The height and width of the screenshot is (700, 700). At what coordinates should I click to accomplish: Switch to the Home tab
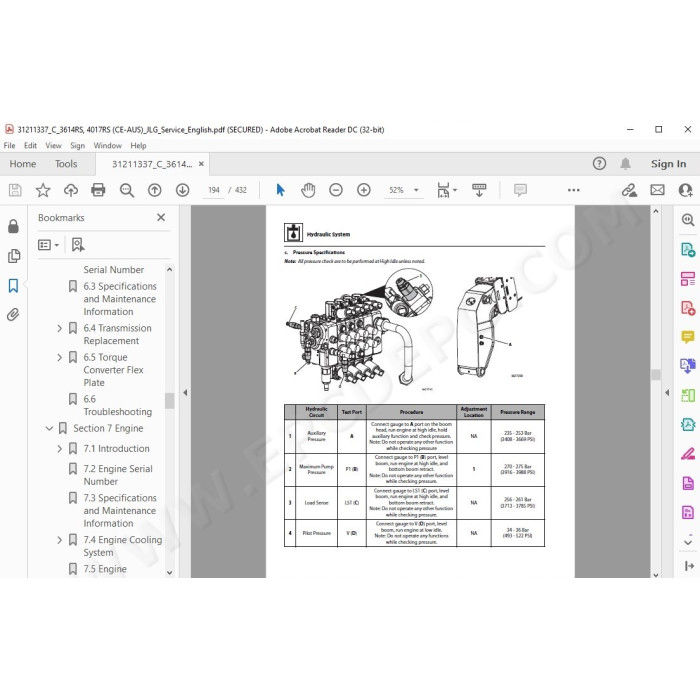click(23, 164)
